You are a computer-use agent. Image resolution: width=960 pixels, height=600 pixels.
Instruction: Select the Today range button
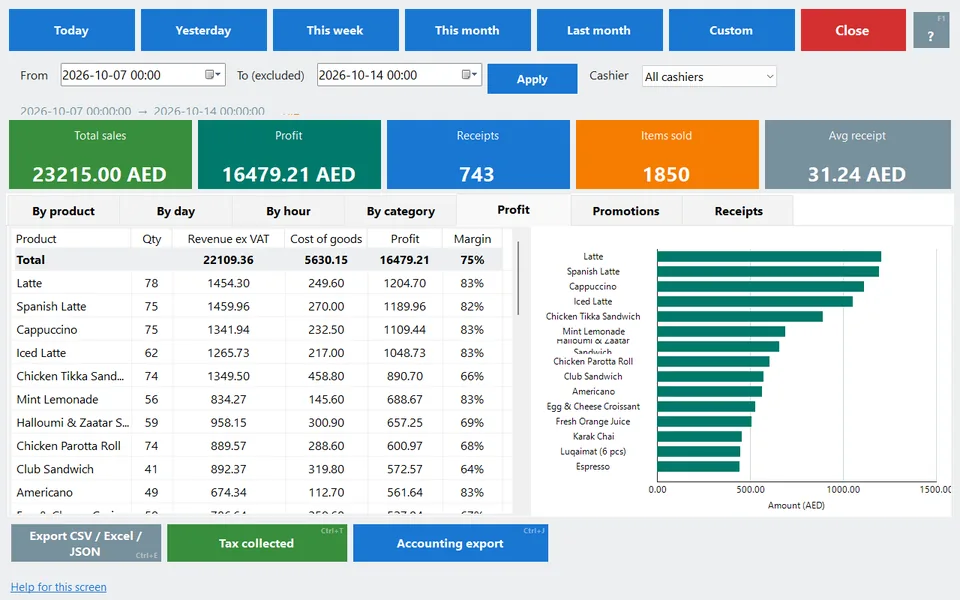click(72, 30)
